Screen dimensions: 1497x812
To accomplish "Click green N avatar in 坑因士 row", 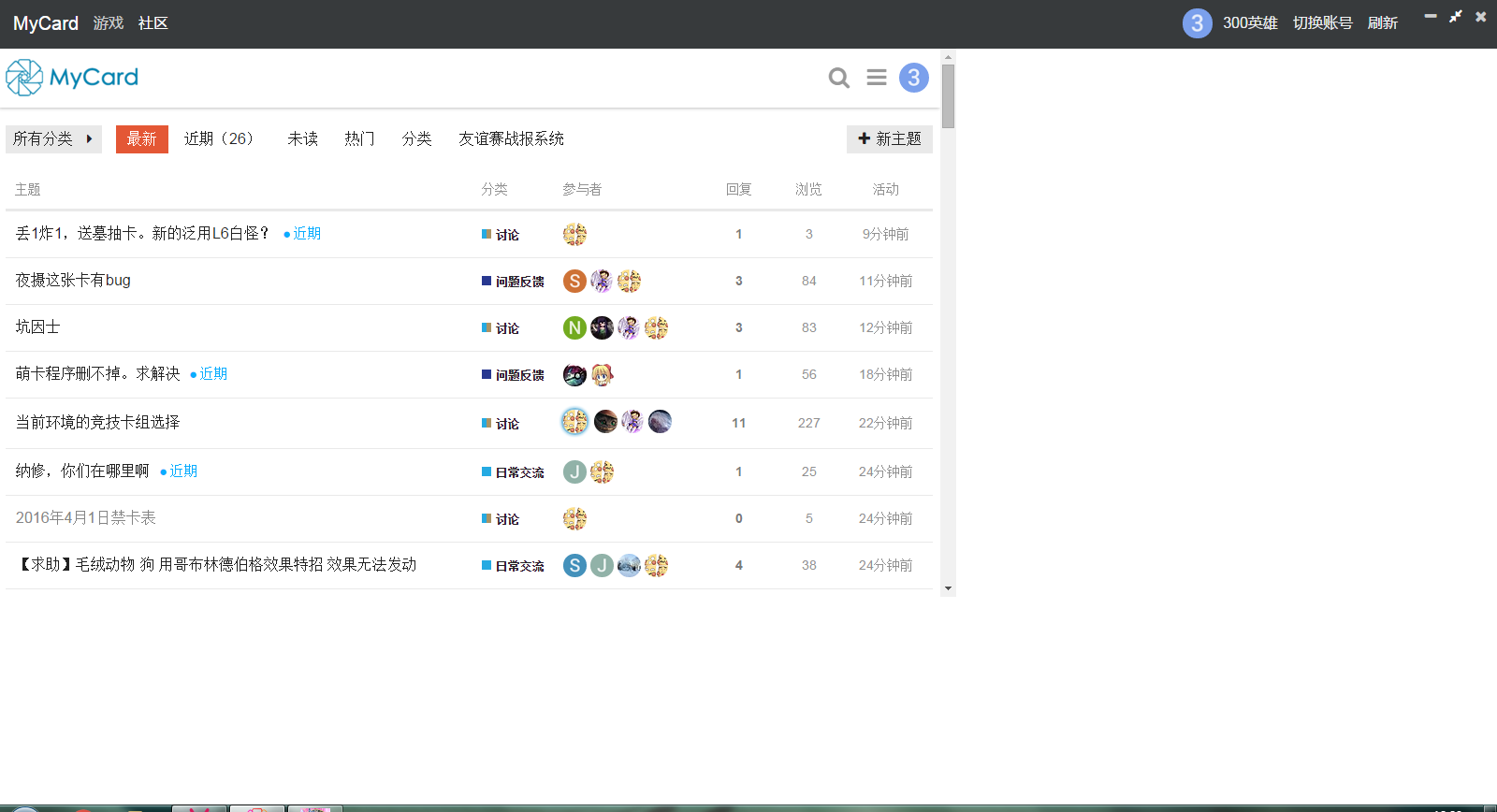I will coord(574,327).
